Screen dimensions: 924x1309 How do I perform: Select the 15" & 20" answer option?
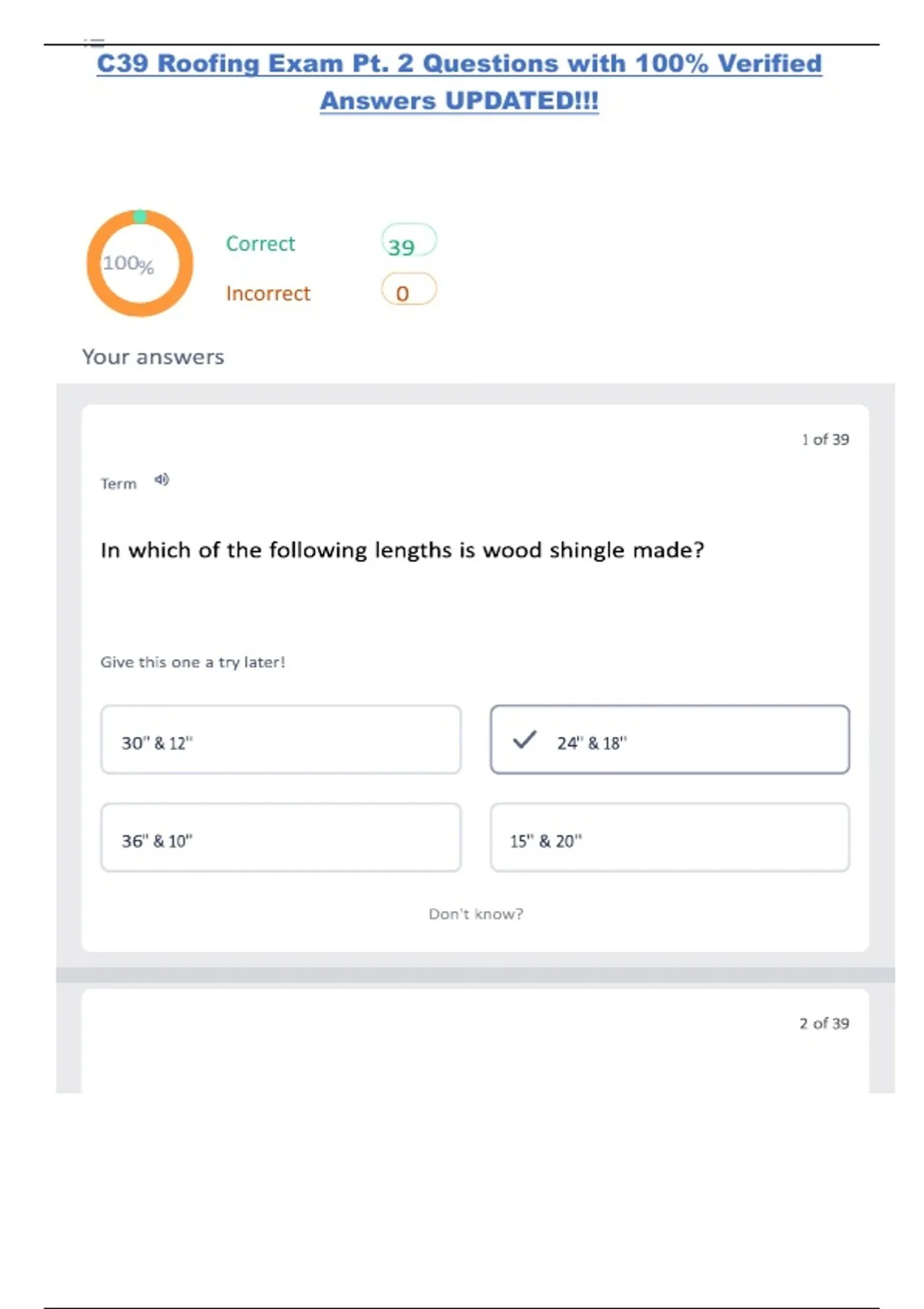coord(670,838)
